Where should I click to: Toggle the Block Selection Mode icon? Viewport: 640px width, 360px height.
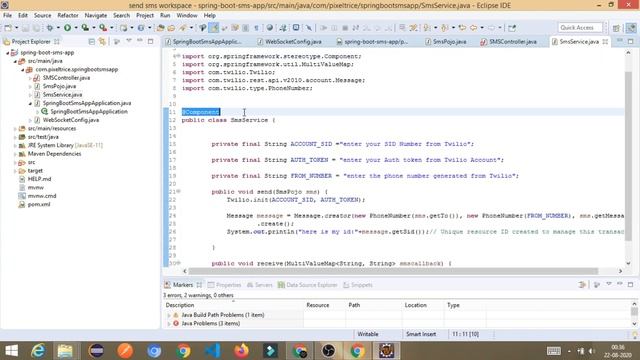[x=245, y=28]
